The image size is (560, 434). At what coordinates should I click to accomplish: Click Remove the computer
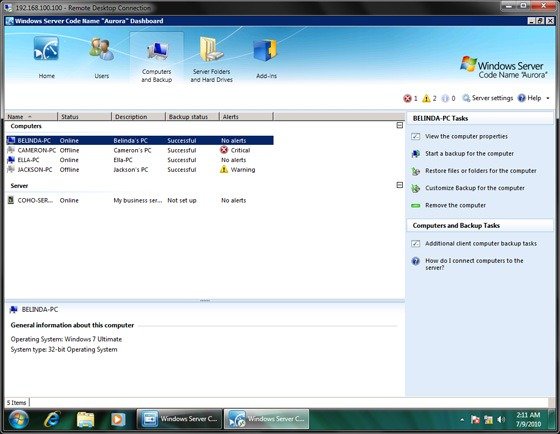455,205
